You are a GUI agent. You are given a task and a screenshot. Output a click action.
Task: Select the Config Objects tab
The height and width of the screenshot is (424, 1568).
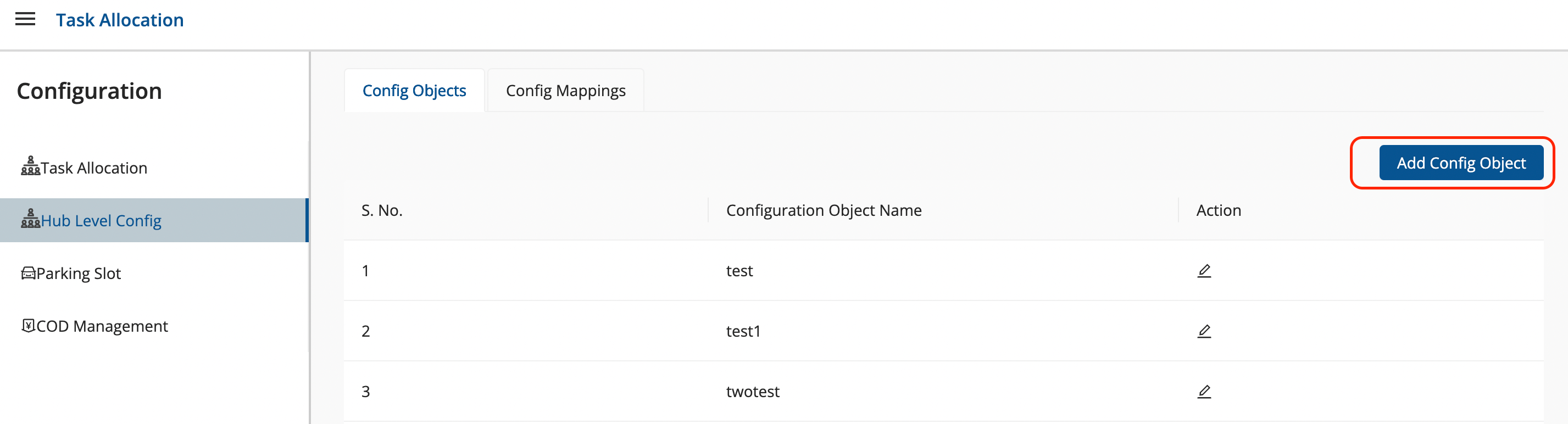(414, 91)
